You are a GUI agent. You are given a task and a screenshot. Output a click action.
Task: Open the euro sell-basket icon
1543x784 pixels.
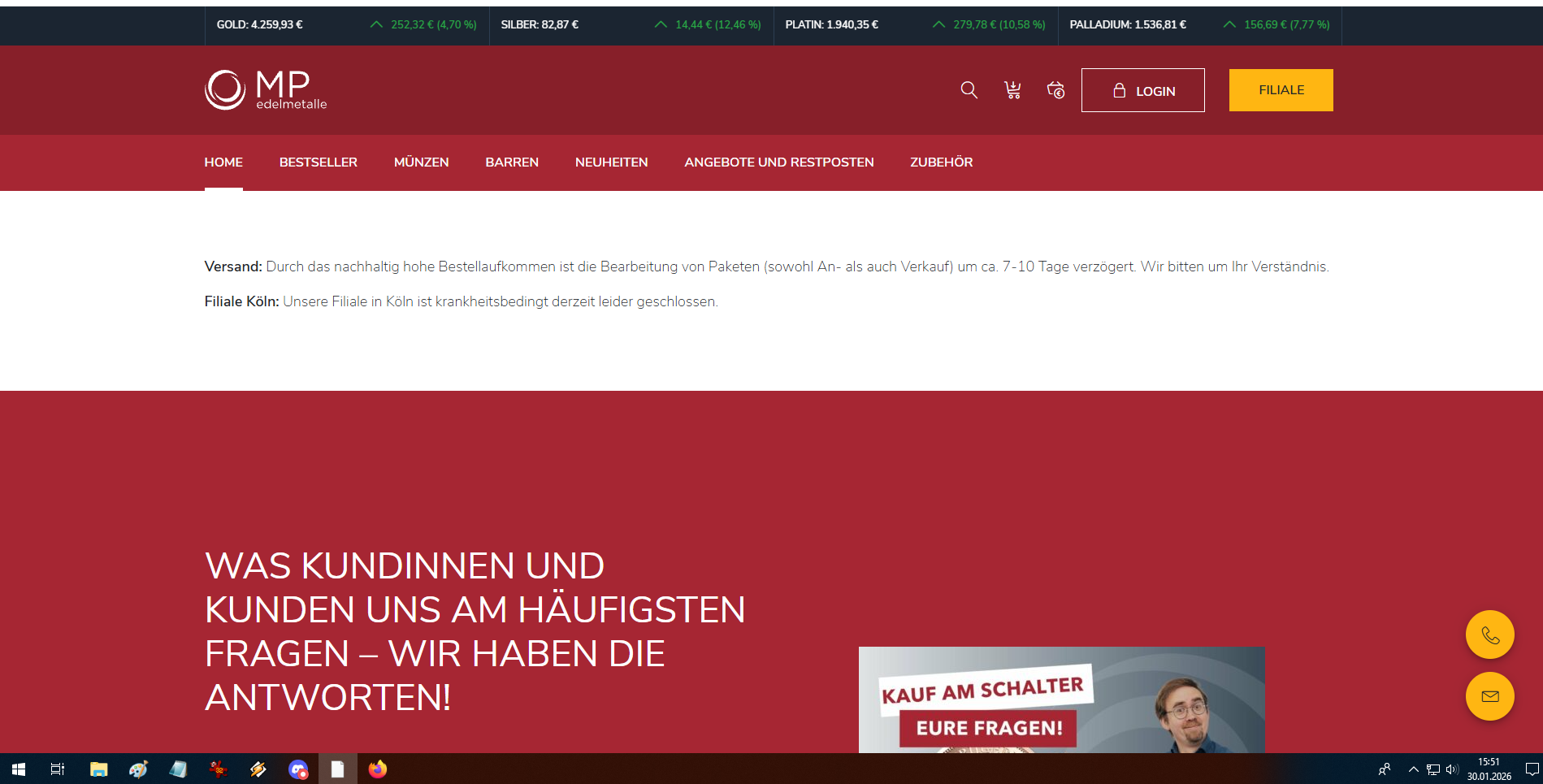1055,90
